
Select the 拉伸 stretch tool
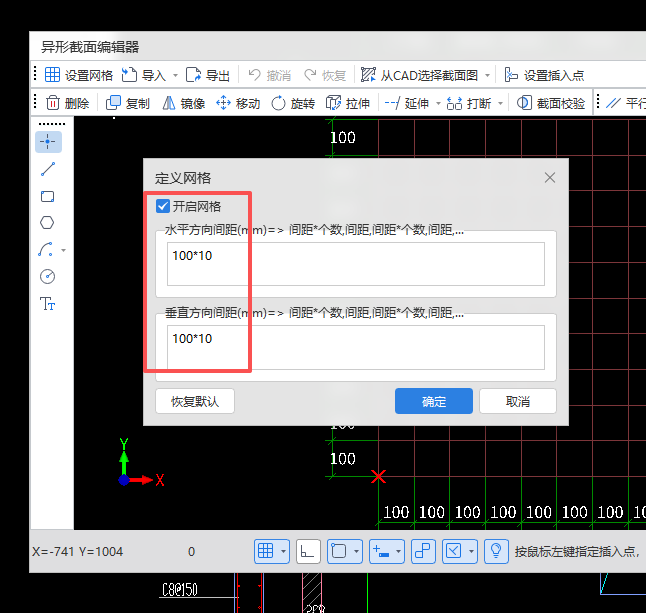pos(348,103)
